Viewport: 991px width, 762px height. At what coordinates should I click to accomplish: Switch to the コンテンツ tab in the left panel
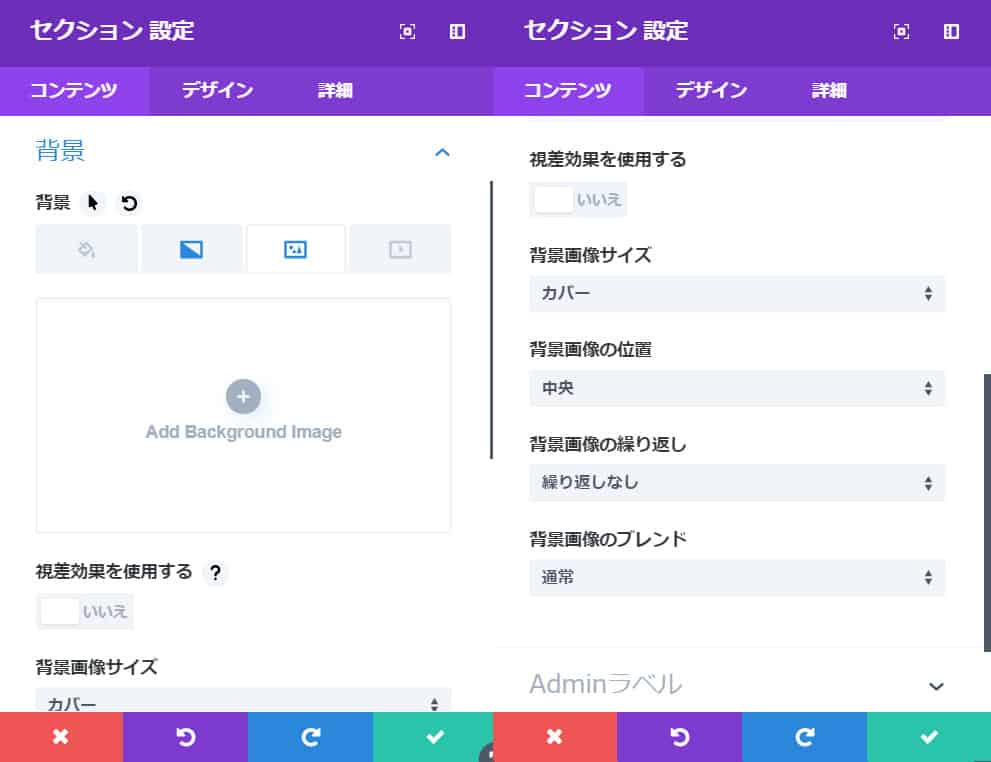point(75,90)
